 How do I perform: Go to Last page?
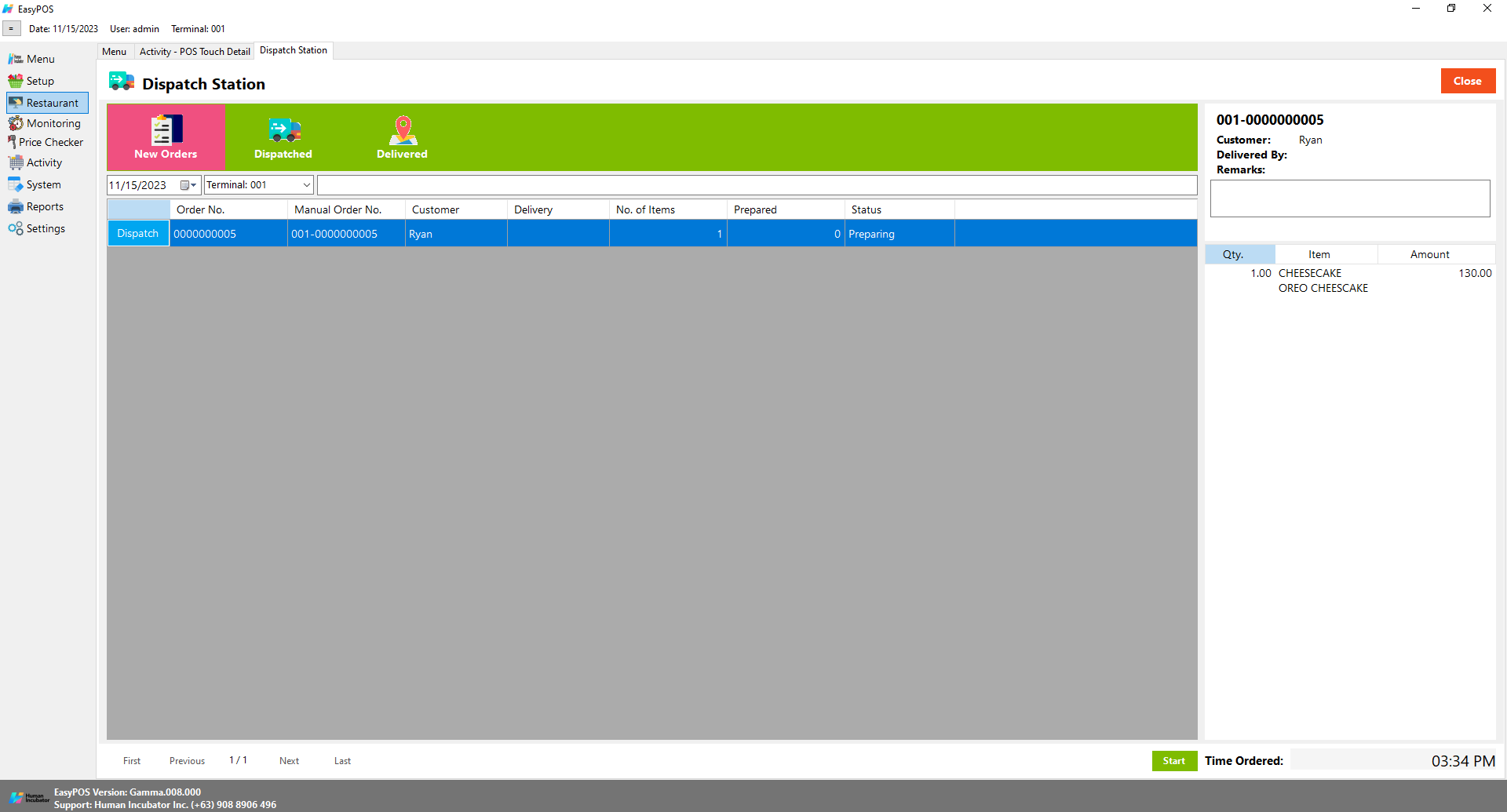coord(342,761)
